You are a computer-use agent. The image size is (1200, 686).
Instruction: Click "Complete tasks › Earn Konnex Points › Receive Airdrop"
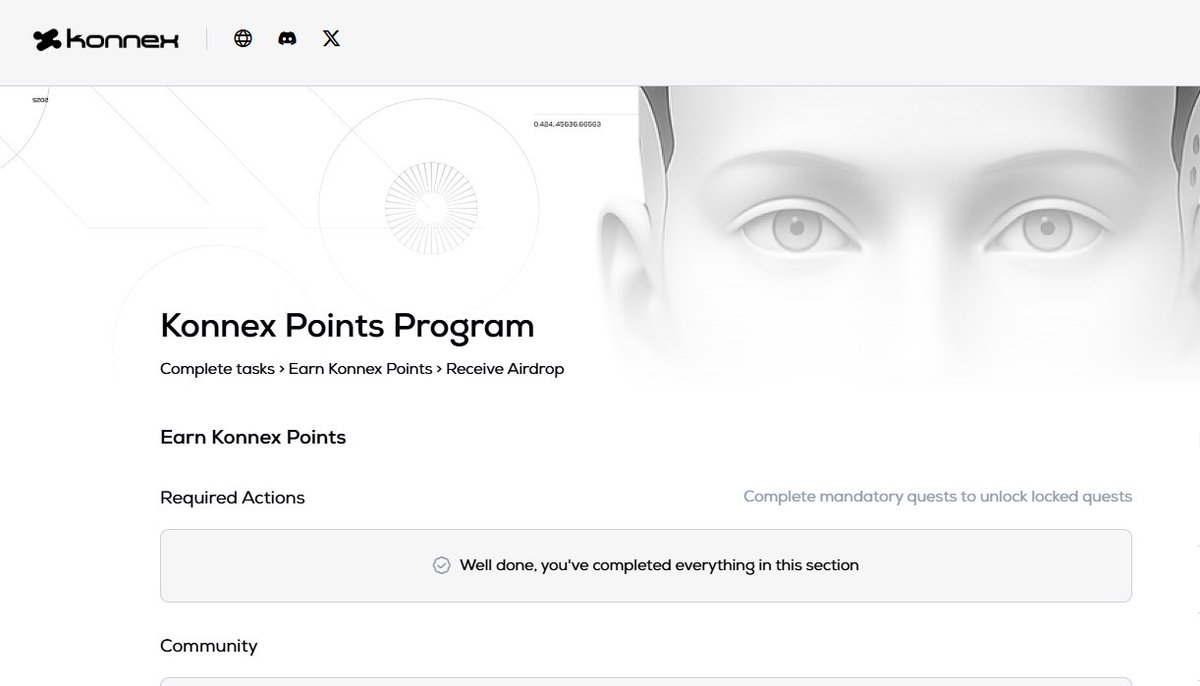click(x=362, y=369)
